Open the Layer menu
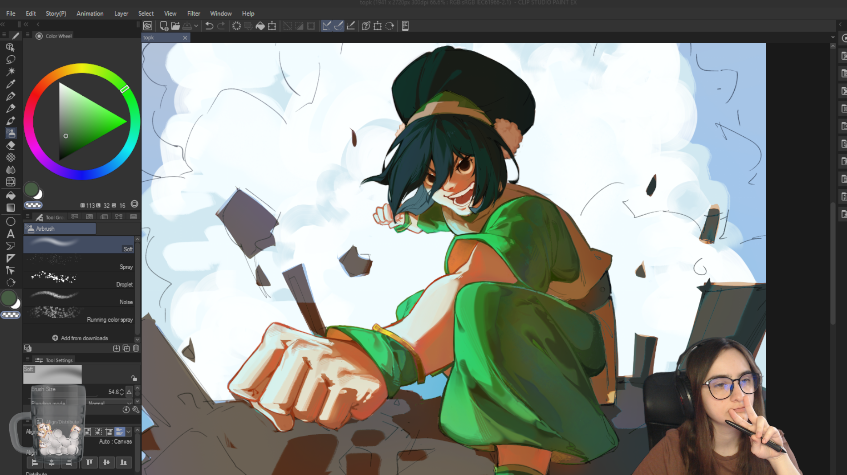The image size is (847, 475). 121,14
